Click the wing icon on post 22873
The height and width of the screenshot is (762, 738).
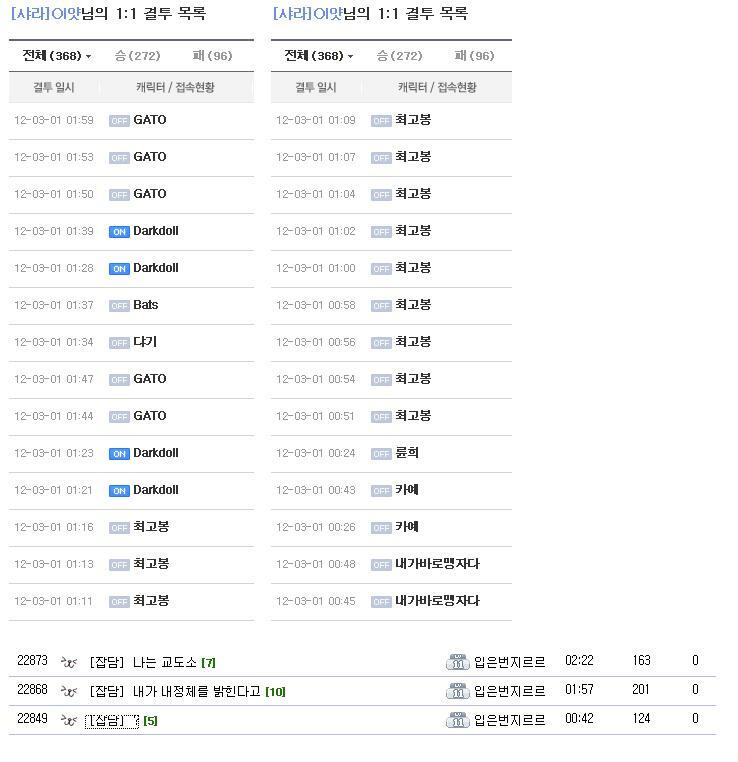coord(69,662)
